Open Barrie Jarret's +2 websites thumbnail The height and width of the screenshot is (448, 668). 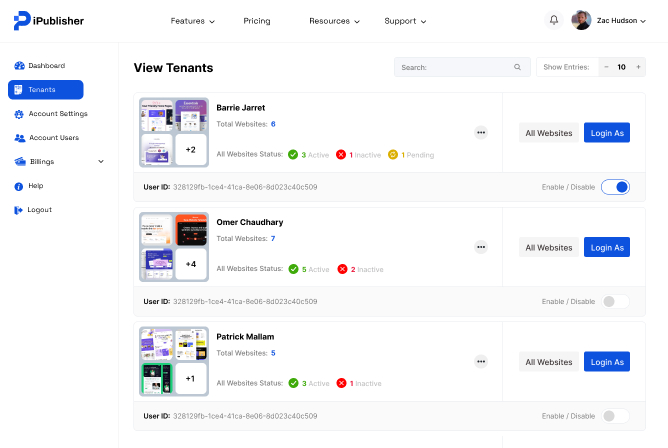pos(191,149)
